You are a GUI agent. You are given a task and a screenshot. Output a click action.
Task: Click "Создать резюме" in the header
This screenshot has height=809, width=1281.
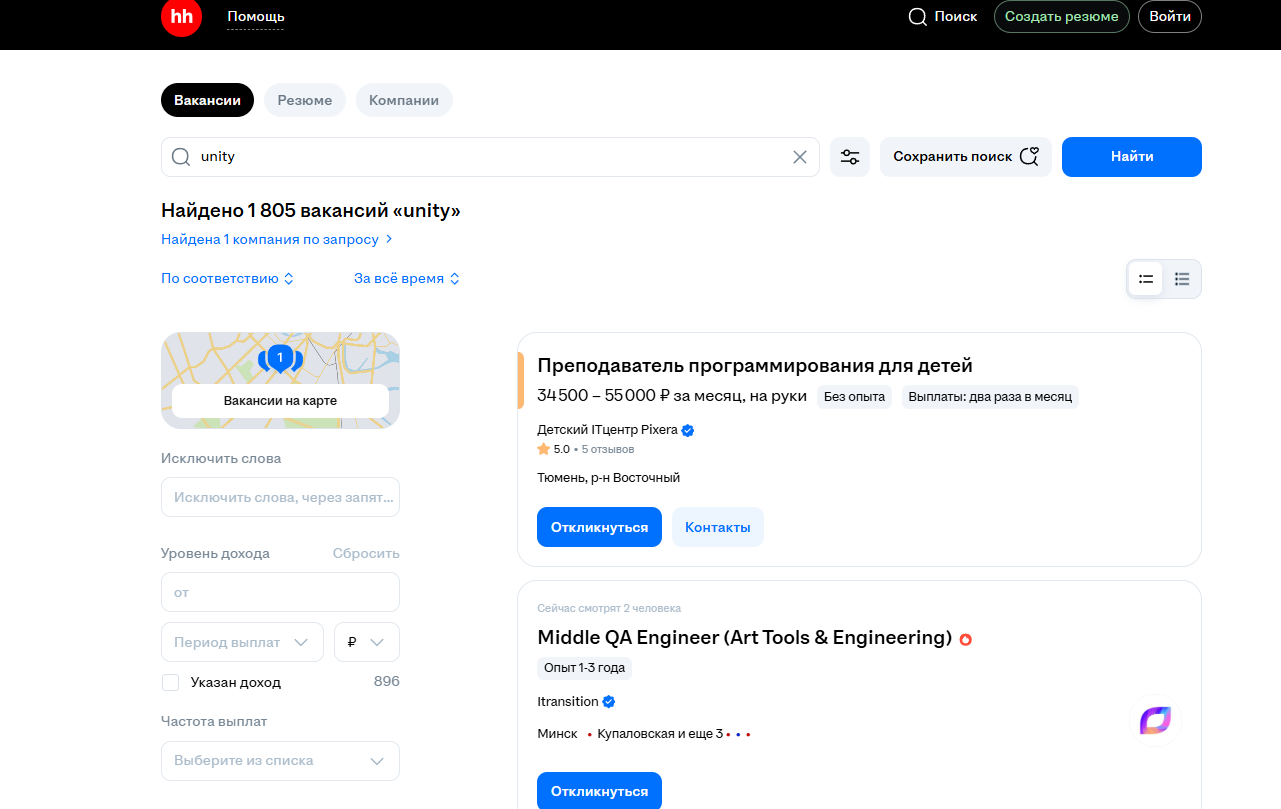coord(1061,17)
